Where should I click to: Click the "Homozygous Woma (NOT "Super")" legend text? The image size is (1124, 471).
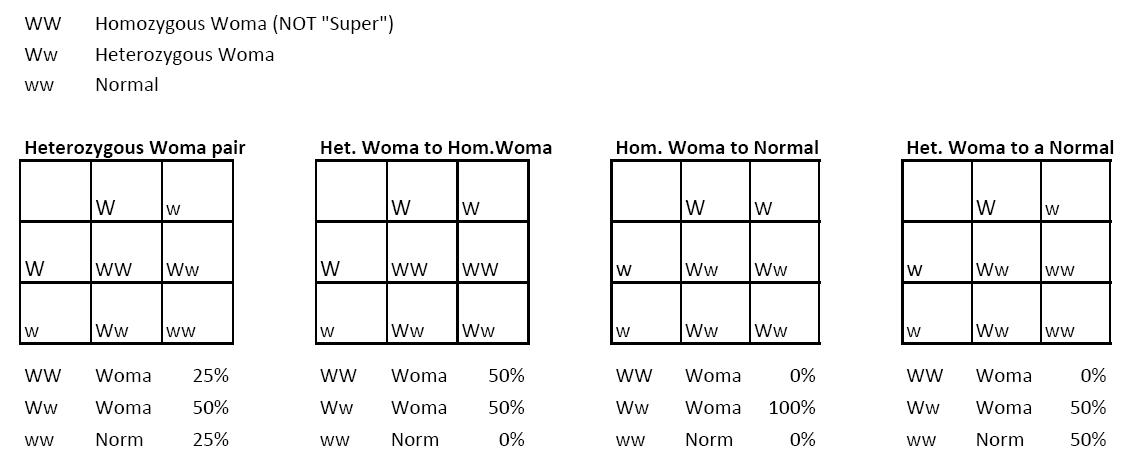[244, 24]
